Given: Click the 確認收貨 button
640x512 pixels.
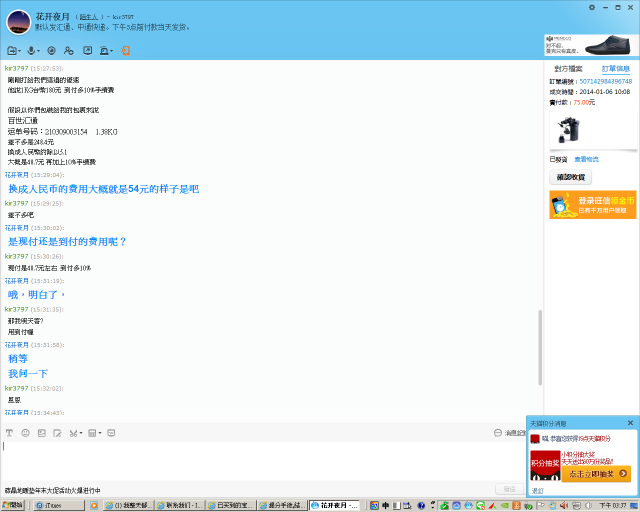Looking at the screenshot, I should coord(571,177).
